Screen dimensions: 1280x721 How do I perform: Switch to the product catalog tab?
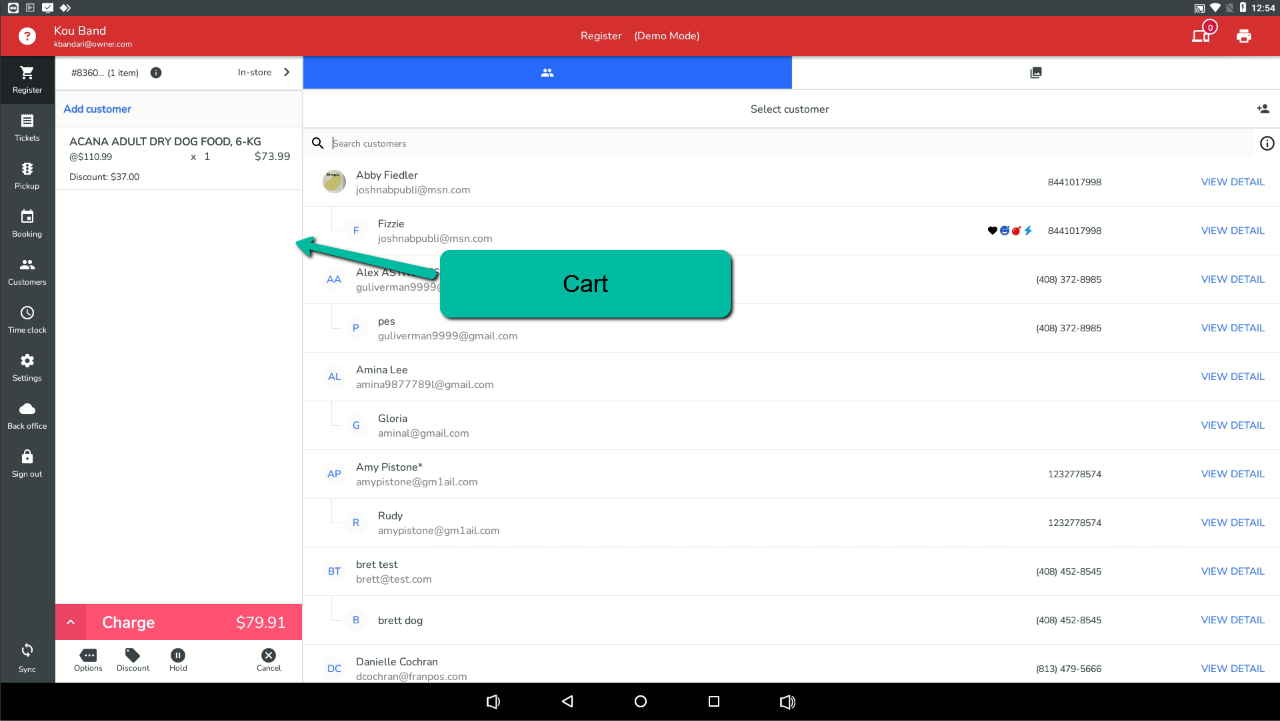(1036, 73)
